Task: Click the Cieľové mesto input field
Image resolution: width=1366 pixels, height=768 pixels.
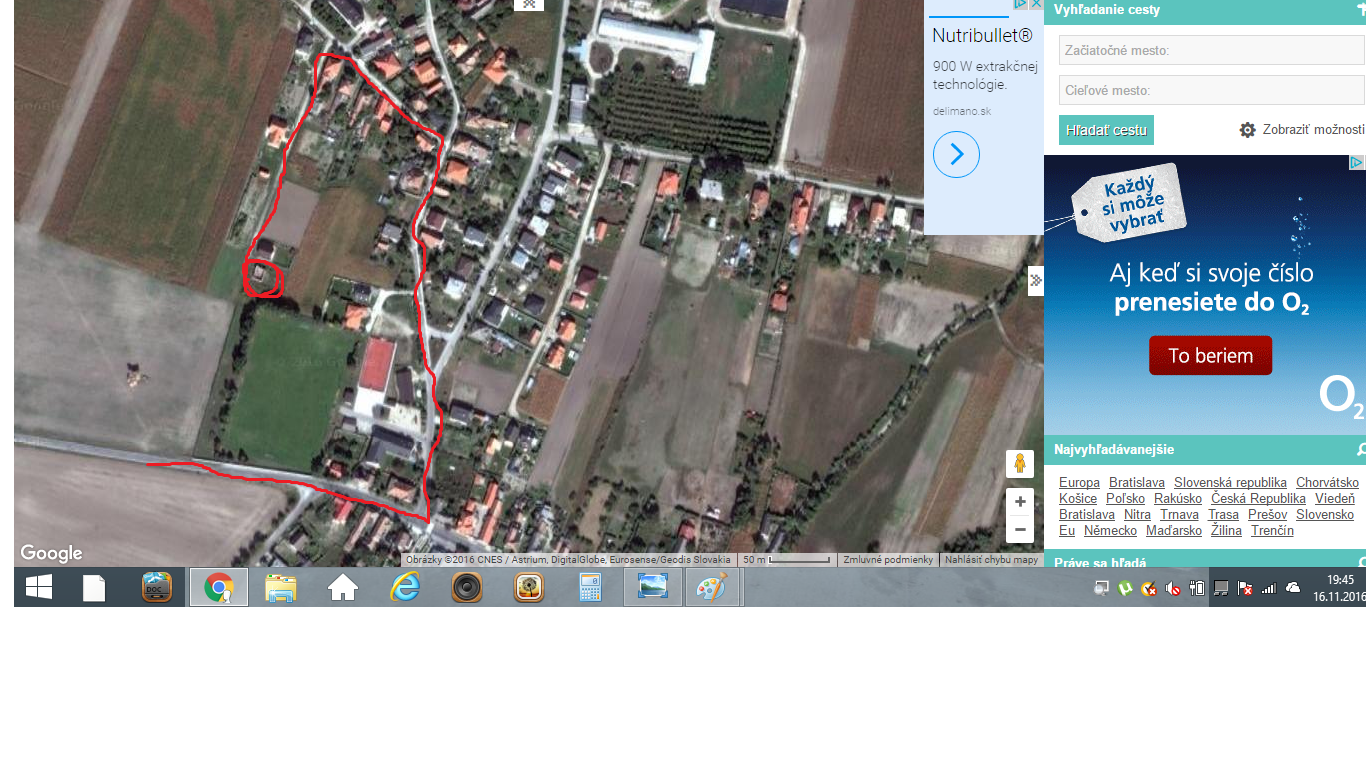Action: coord(1211,90)
